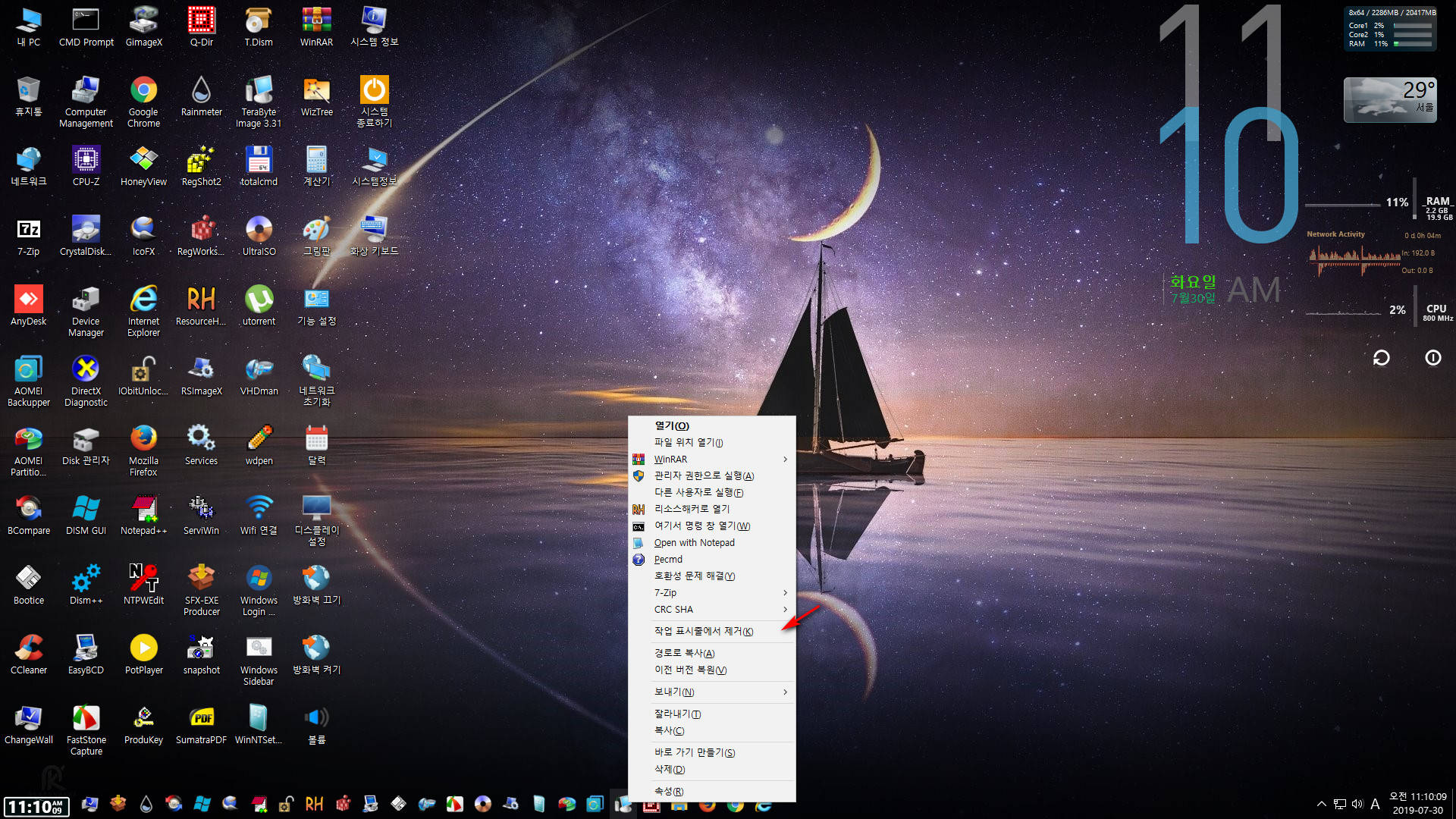Select the CPU-Z desktop icon
This screenshot has width=1456, height=819.
(x=86, y=166)
